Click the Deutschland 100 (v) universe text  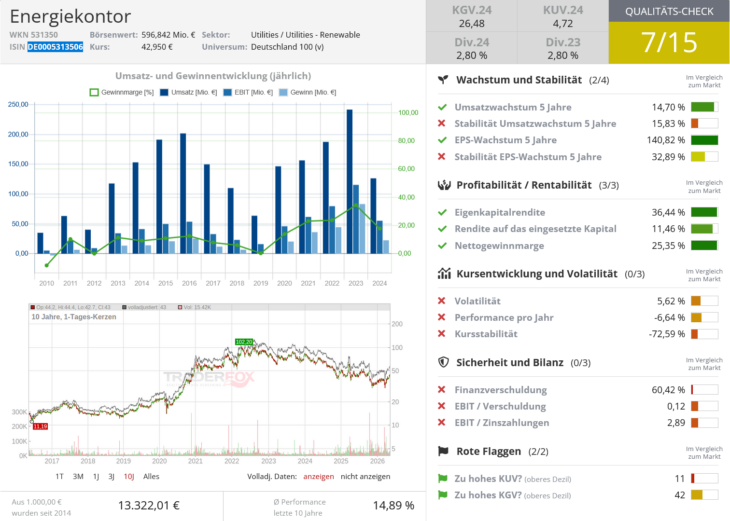click(x=287, y=47)
